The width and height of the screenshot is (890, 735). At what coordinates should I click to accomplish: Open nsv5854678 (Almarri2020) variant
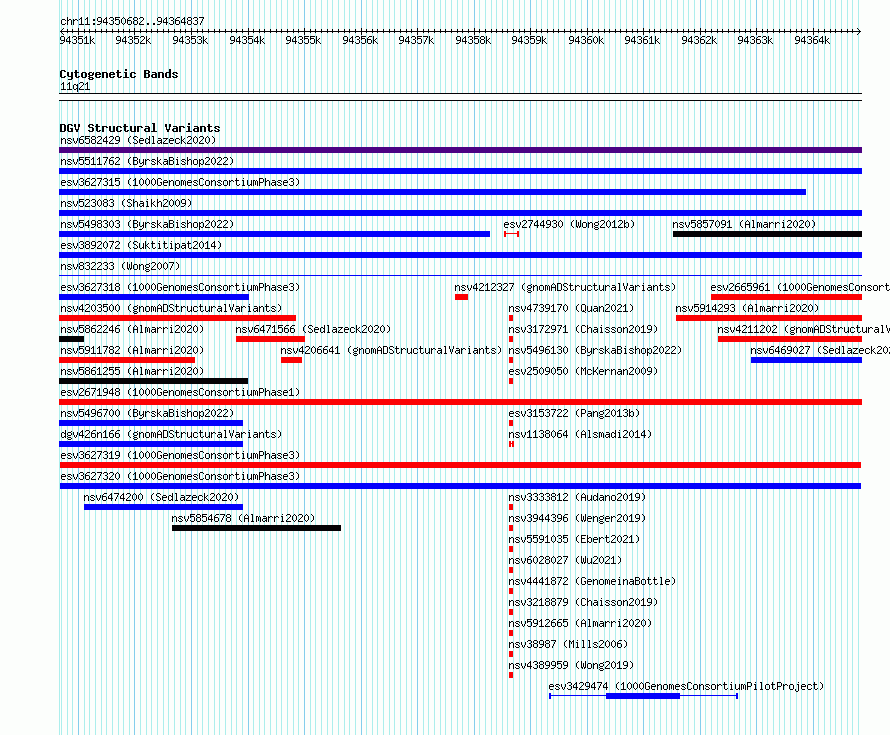coord(243,518)
